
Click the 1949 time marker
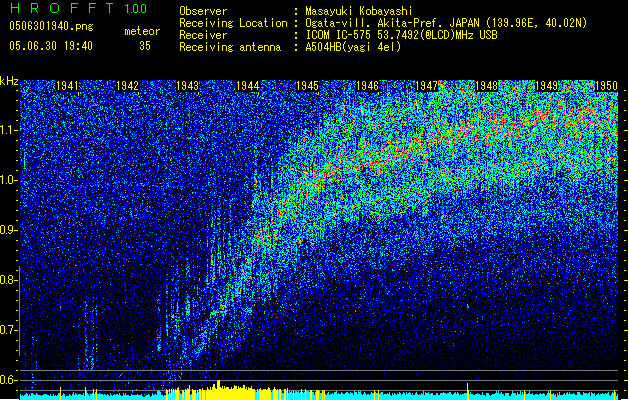546,86
